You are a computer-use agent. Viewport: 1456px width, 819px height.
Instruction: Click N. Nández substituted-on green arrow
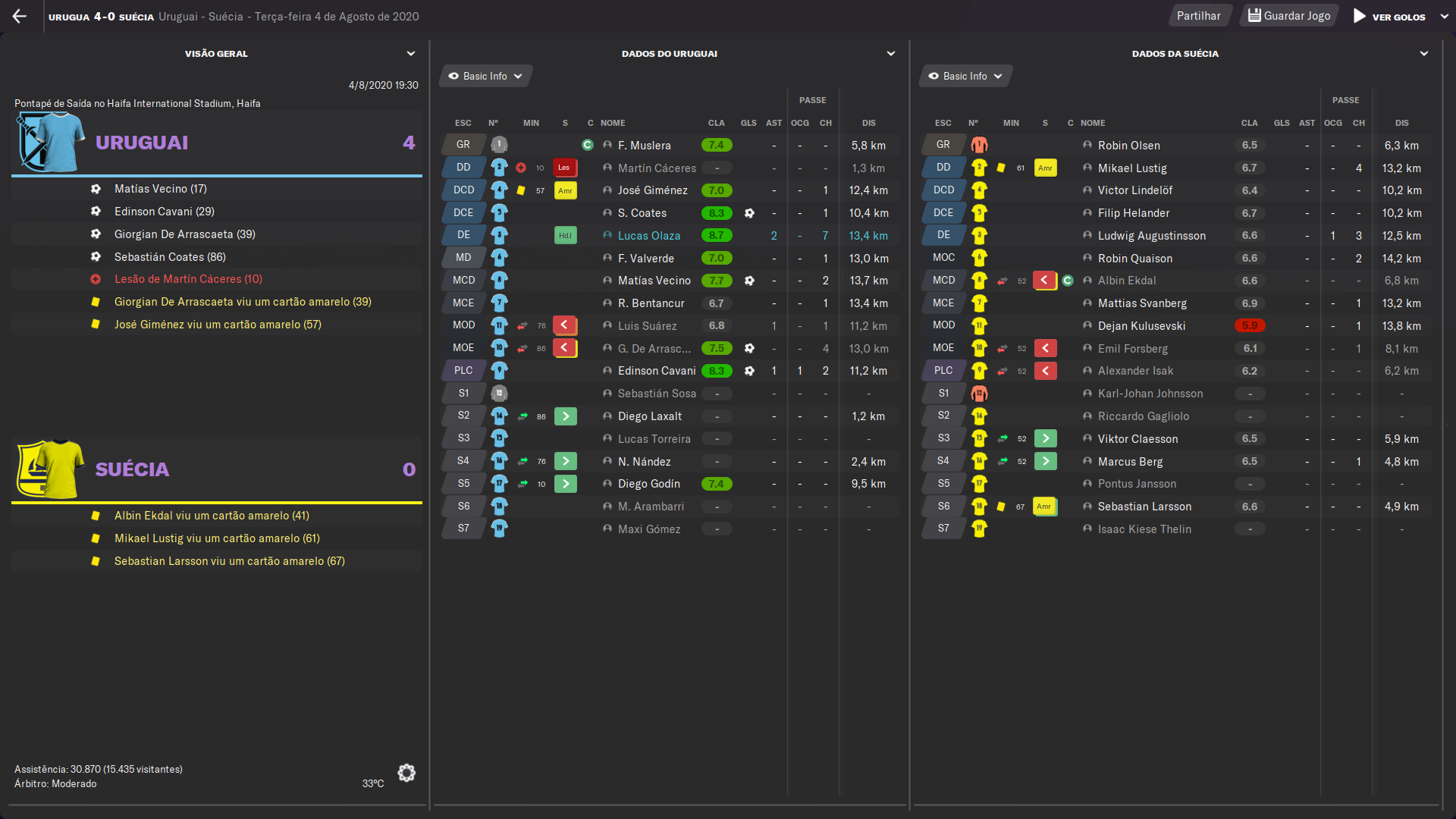point(566,461)
